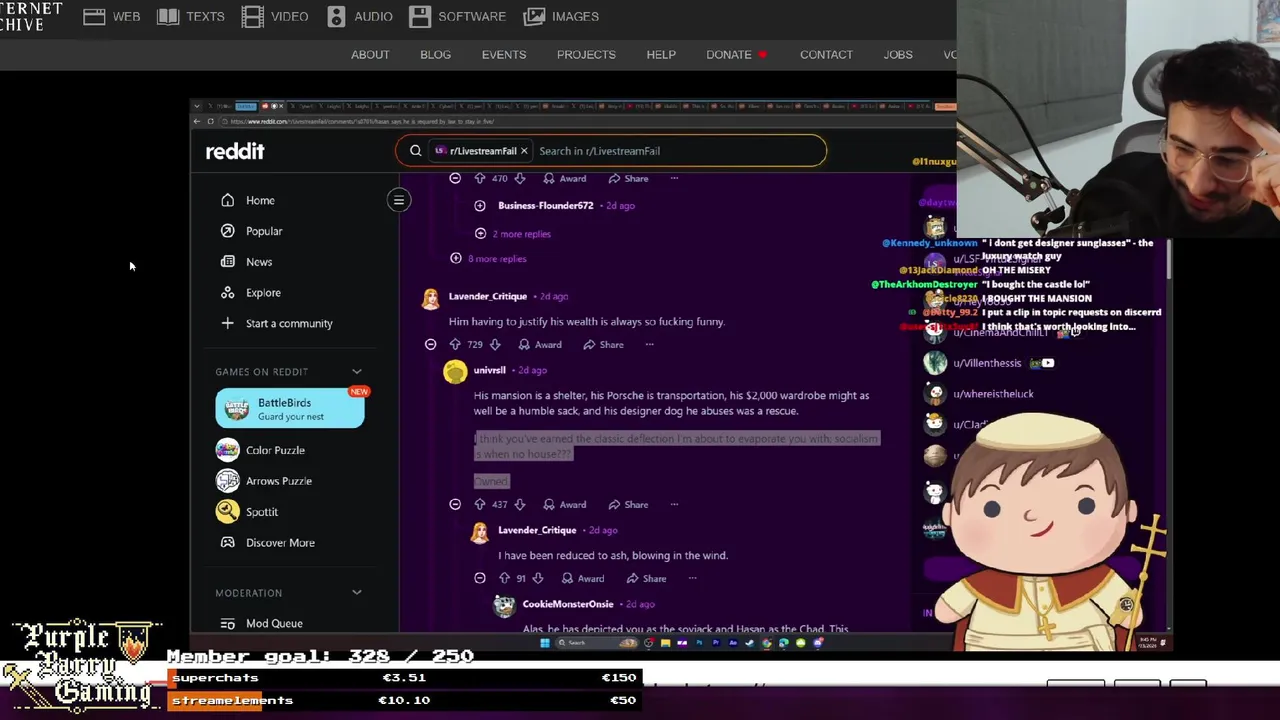The height and width of the screenshot is (720, 1280).
Task: Upvote the comment with 437 points
Action: click(x=480, y=504)
